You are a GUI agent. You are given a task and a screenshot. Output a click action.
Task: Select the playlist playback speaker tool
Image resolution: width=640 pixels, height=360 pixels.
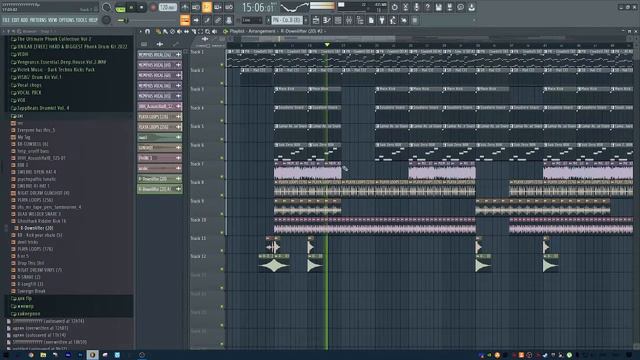pos(214,31)
